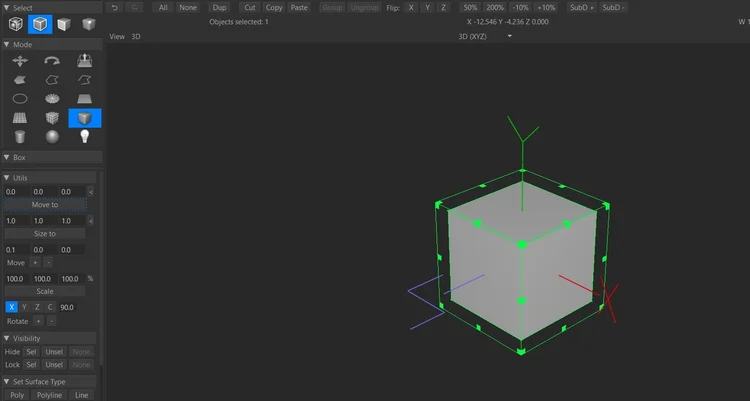Open the 3D menu
This screenshot has width=750, height=401.
pos(136,36)
